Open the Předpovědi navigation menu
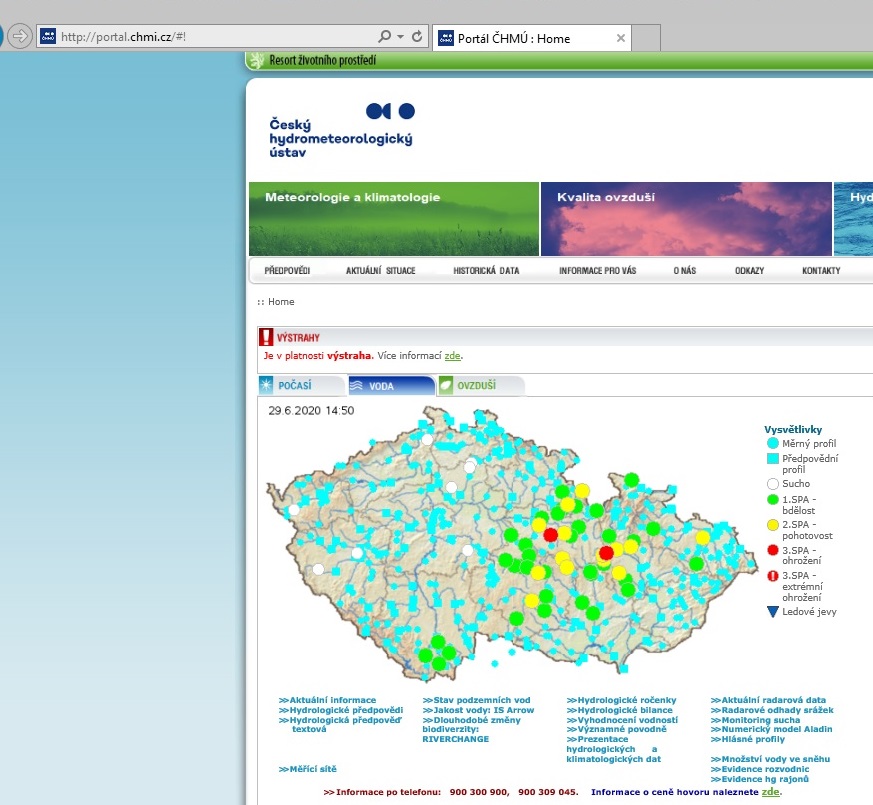 [x=287, y=271]
